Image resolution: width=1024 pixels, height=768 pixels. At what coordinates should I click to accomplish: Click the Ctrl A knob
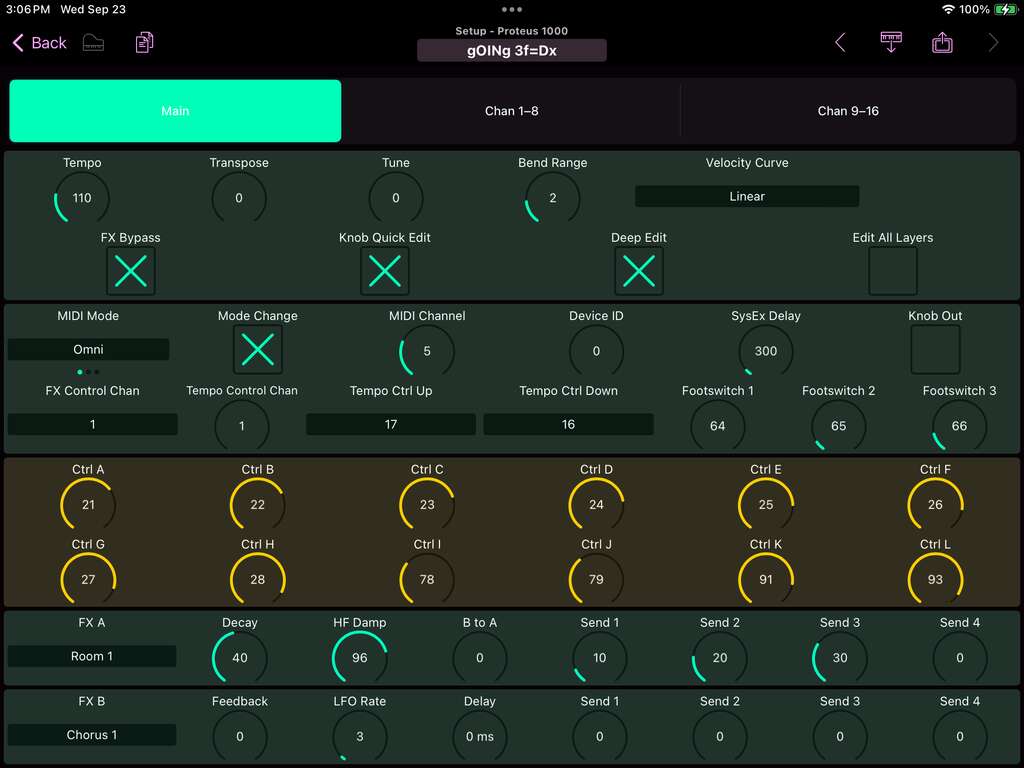point(88,505)
